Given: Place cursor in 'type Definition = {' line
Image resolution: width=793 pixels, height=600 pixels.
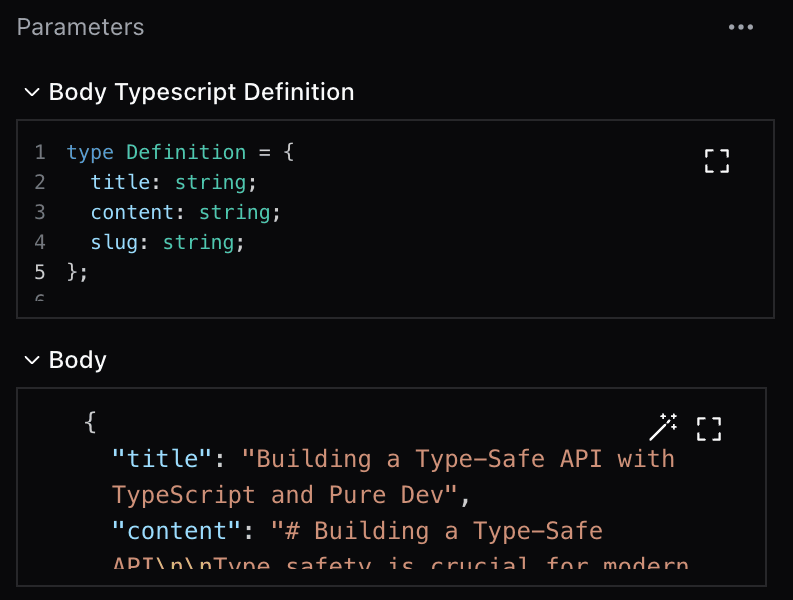Looking at the screenshot, I should (180, 152).
